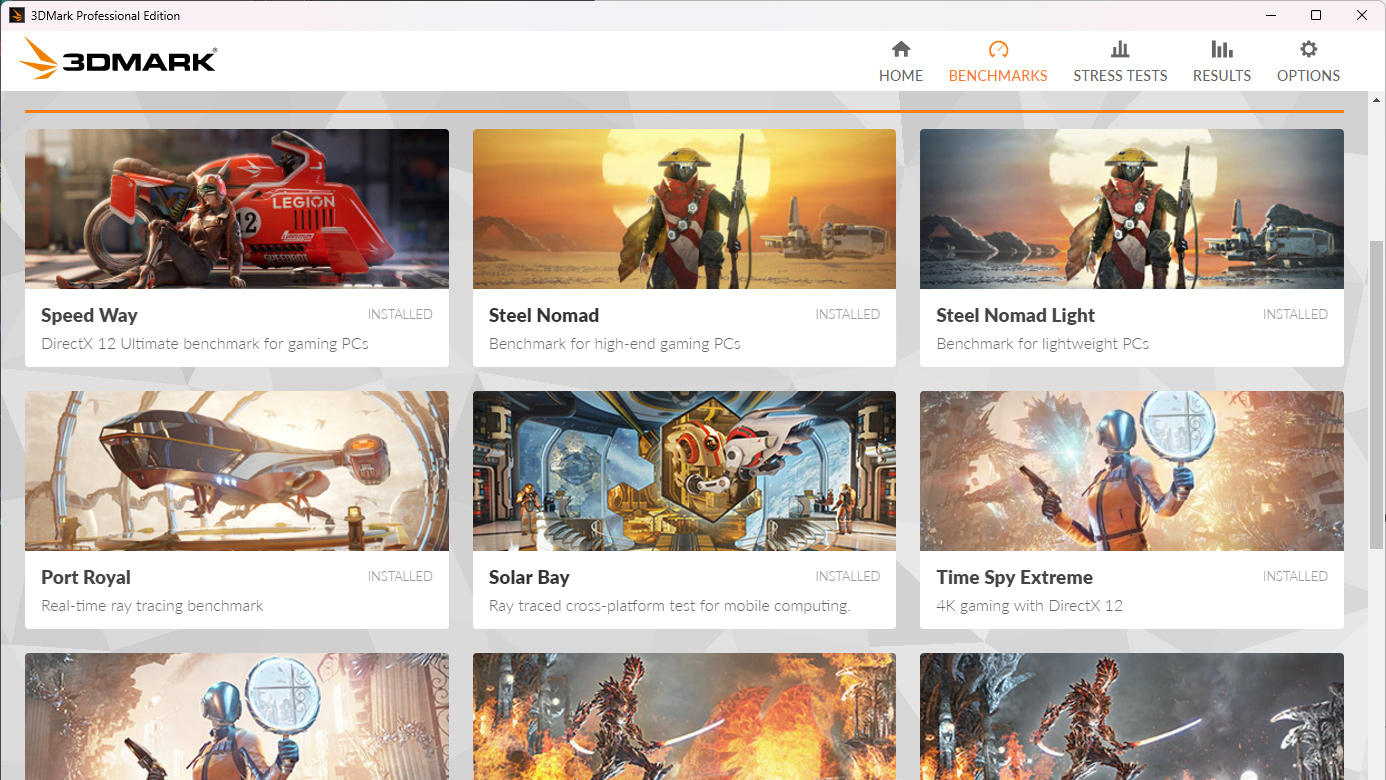Open the OPTIONS tab

pos(1308,75)
